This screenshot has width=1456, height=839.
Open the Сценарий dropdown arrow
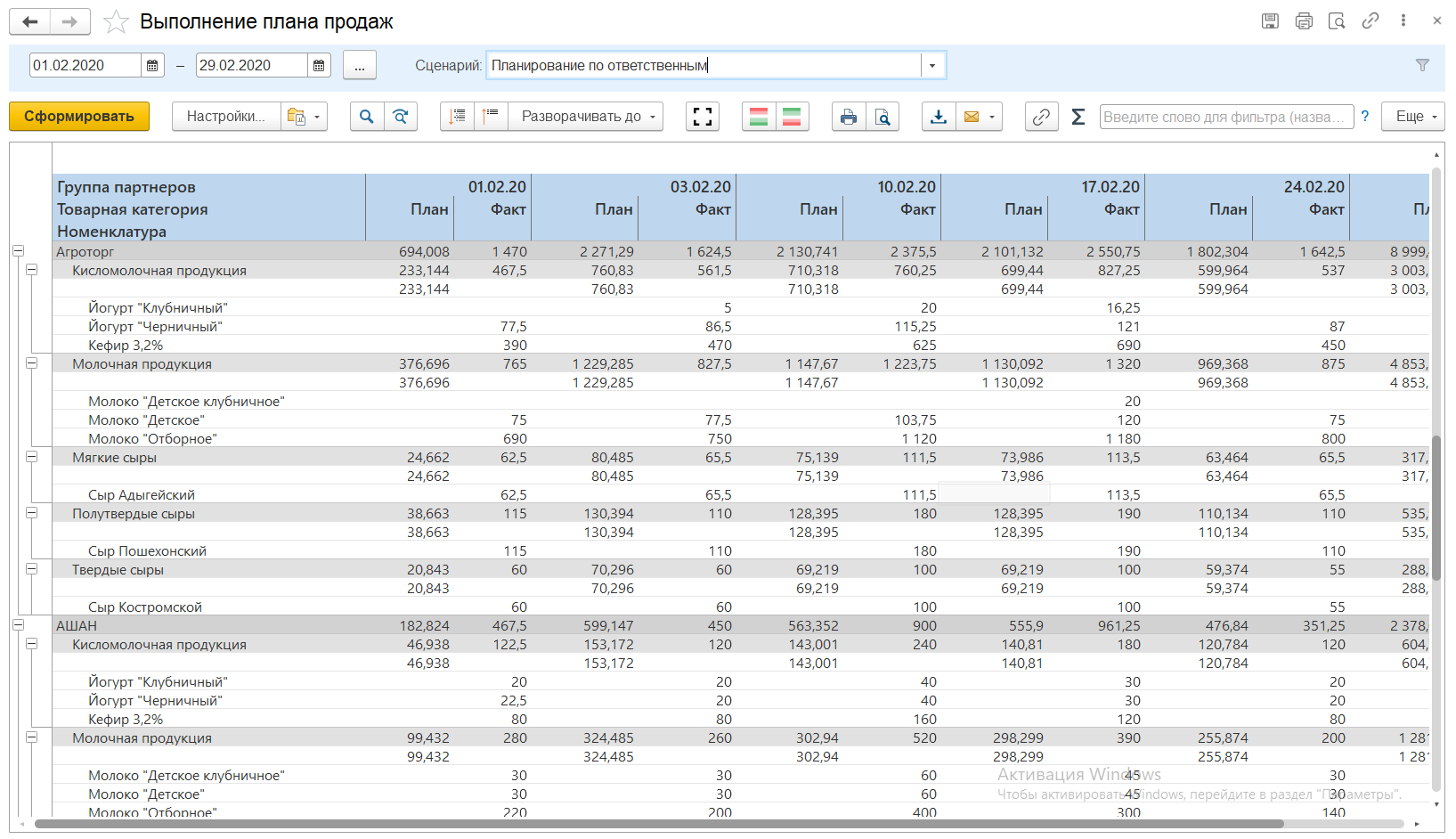[932, 65]
